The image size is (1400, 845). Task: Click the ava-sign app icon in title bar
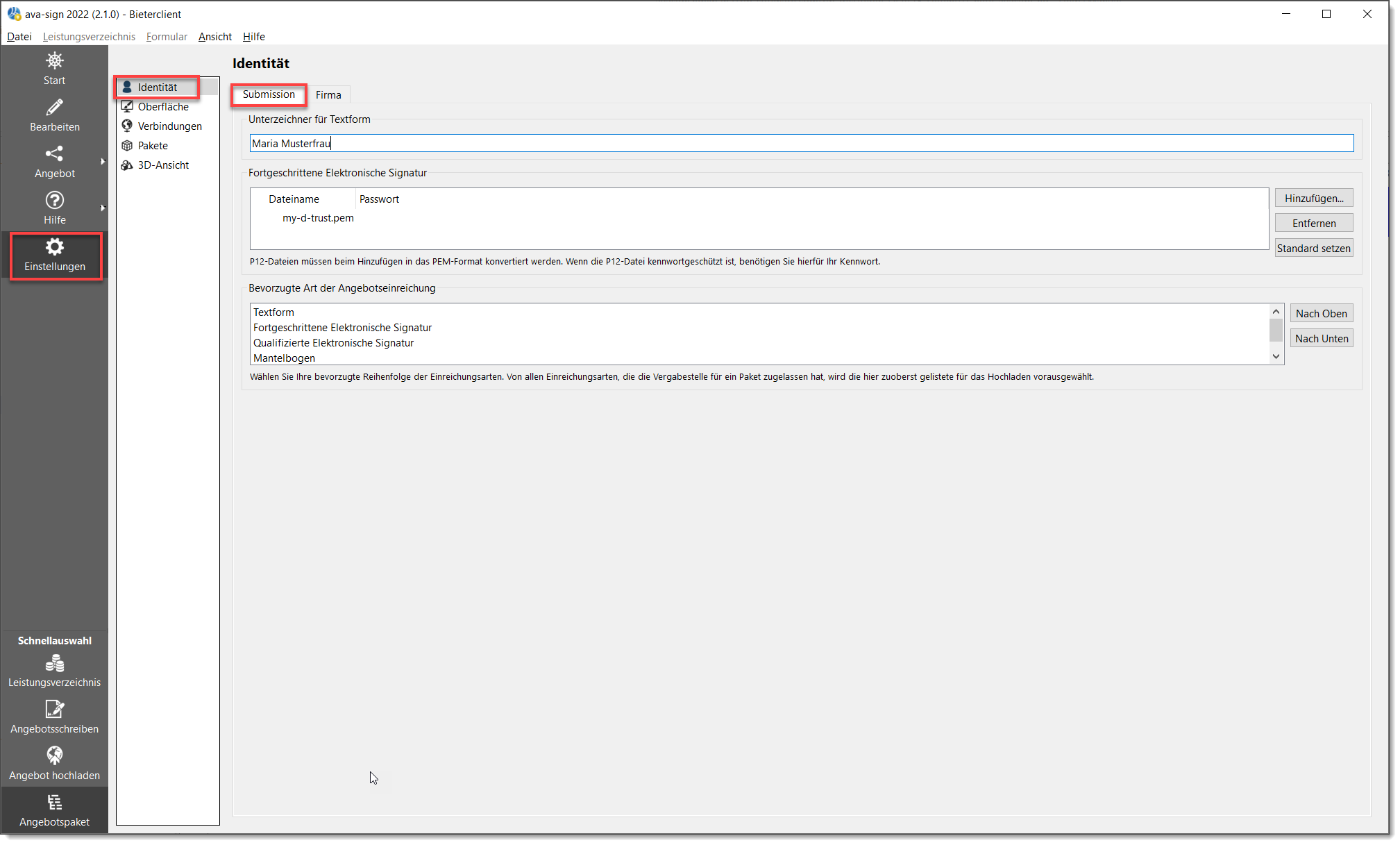pyautogui.click(x=14, y=14)
